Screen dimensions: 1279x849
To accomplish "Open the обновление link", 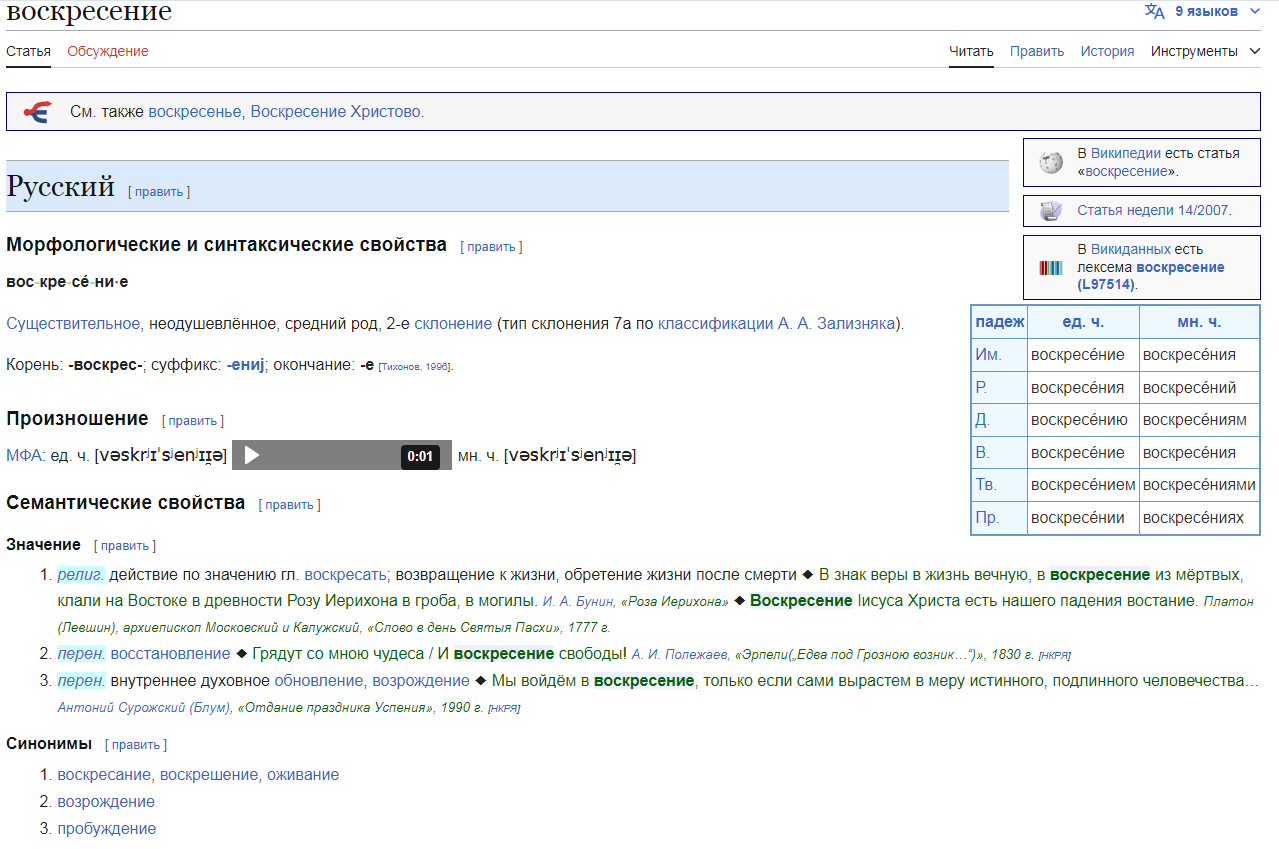I will click(319, 681).
